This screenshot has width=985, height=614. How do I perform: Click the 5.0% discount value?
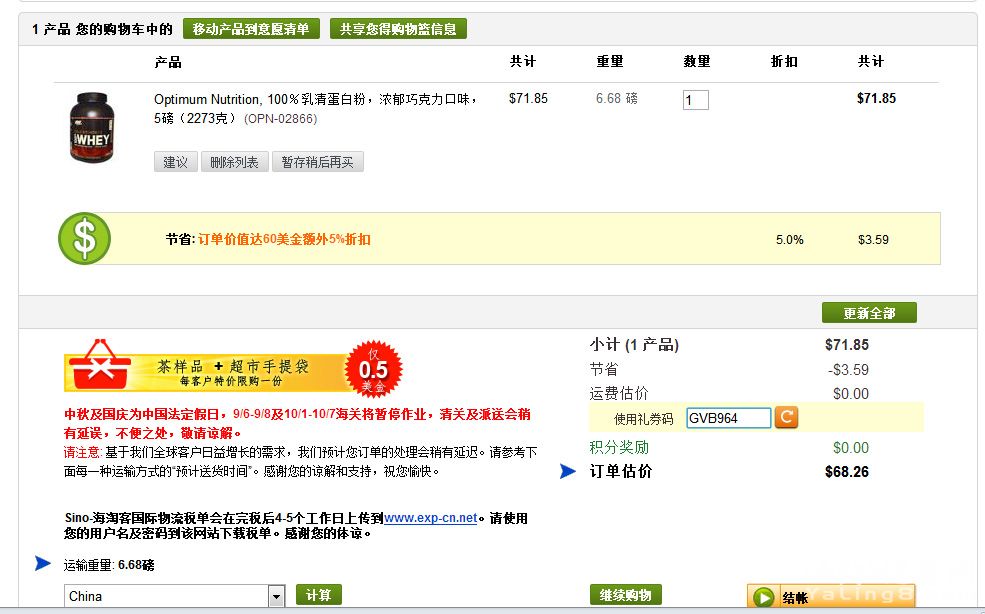[x=790, y=239]
